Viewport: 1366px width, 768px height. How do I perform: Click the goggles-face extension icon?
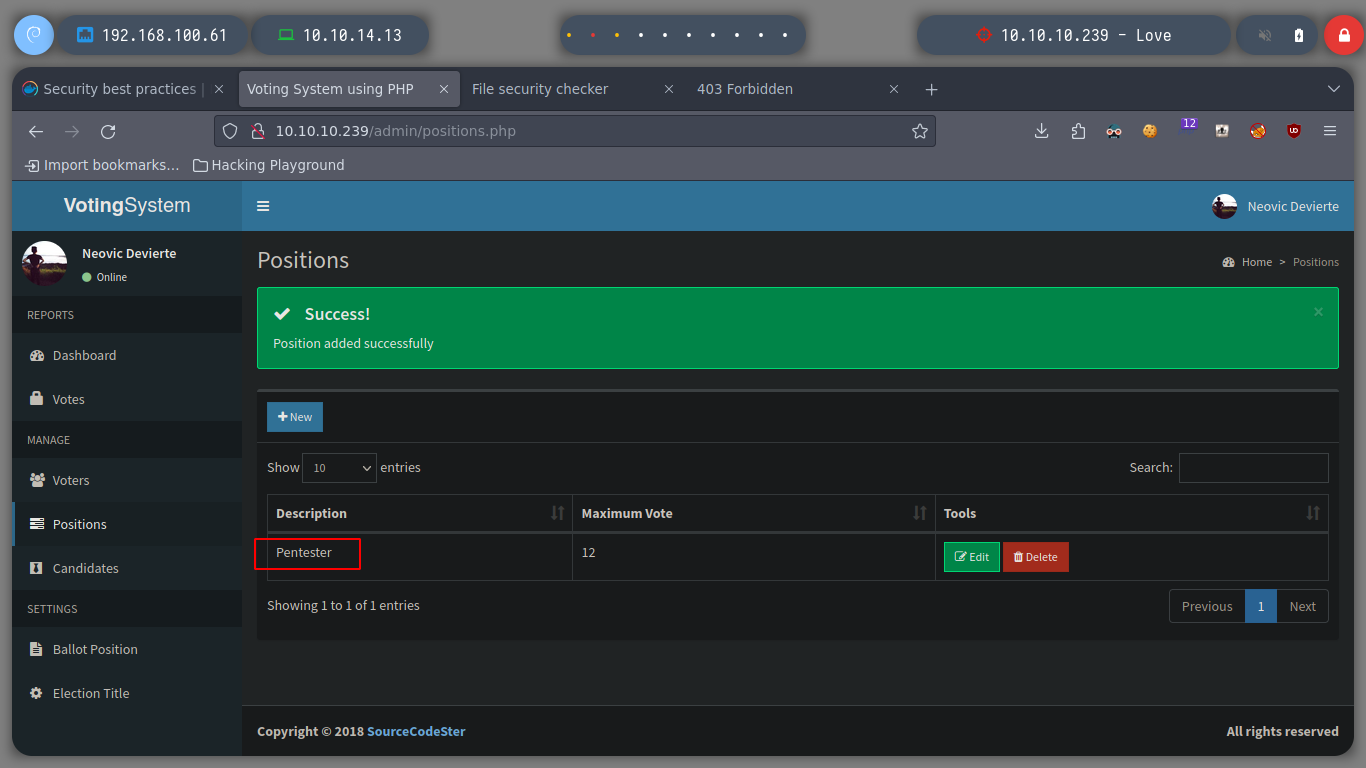click(1114, 131)
